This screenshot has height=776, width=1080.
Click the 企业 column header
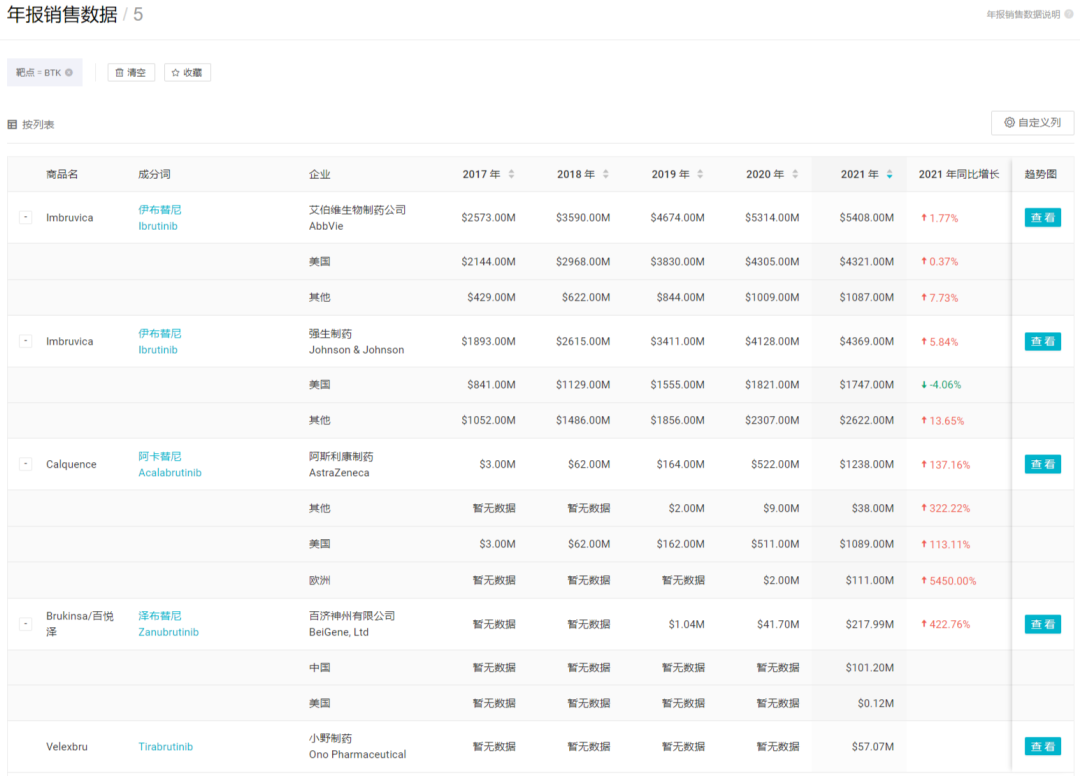[320, 174]
